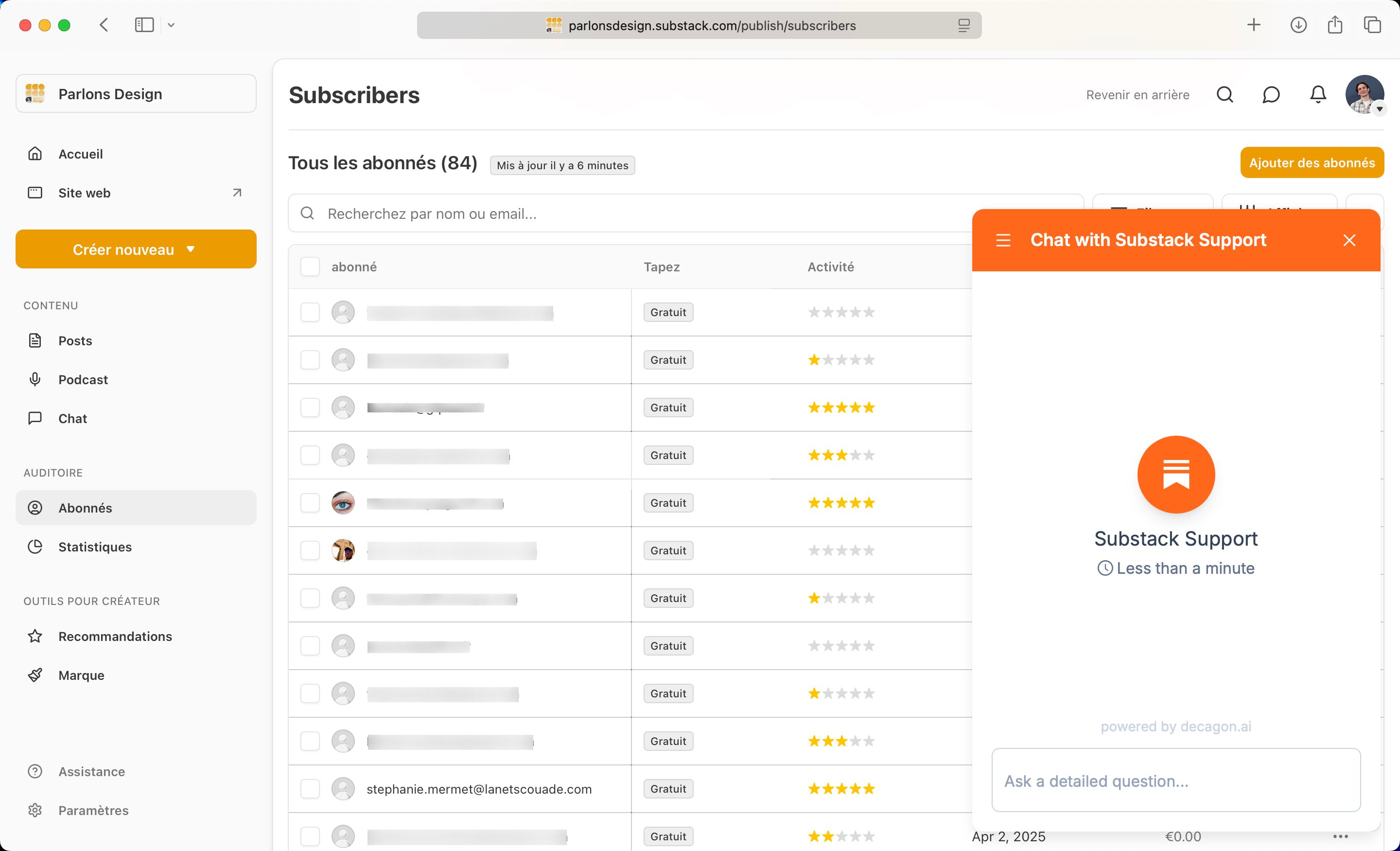Close the Substack Support chat panel
This screenshot has height=851, width=1400.
pyautogui.click(x=1349, y=240)
